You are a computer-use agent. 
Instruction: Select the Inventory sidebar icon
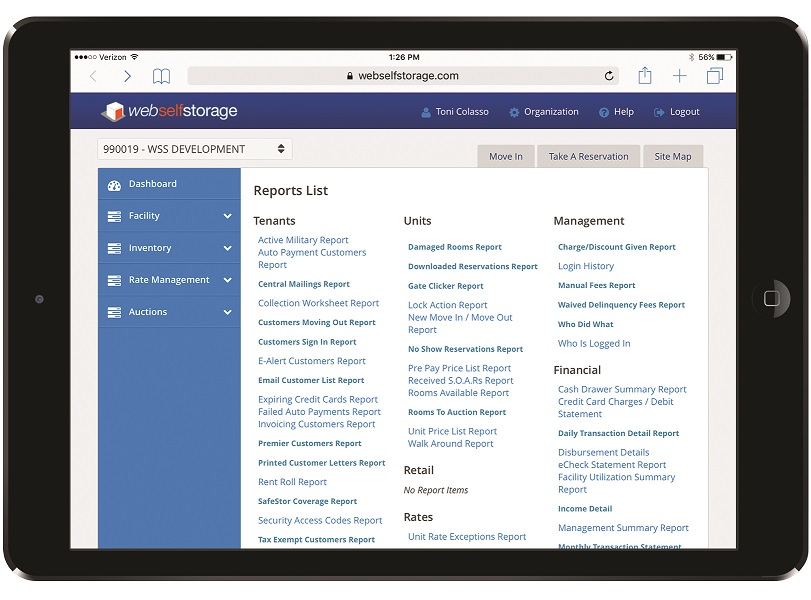[x=113, y=248]
